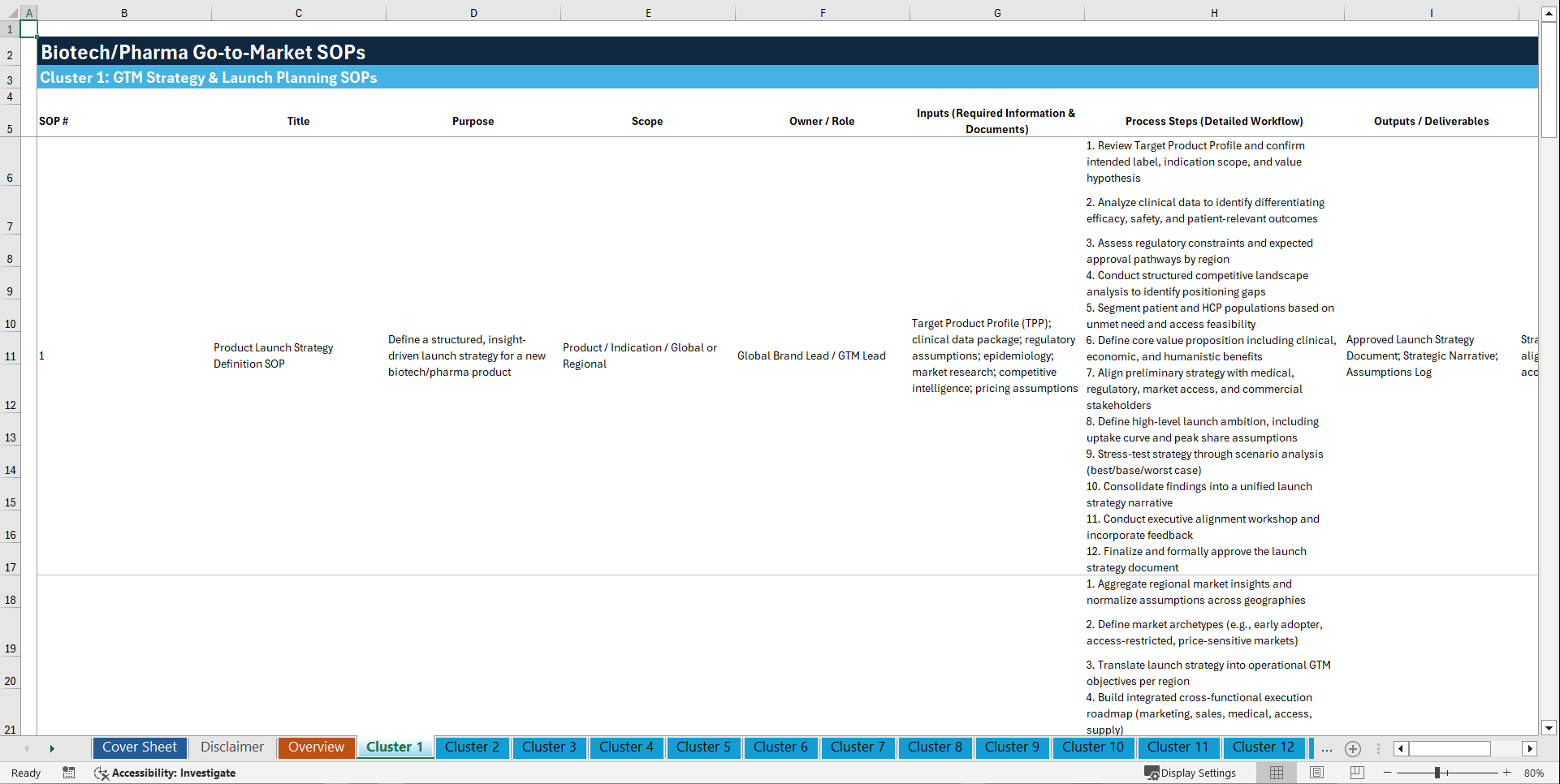Open Accessibility: Investigate checker

[165, 773]
